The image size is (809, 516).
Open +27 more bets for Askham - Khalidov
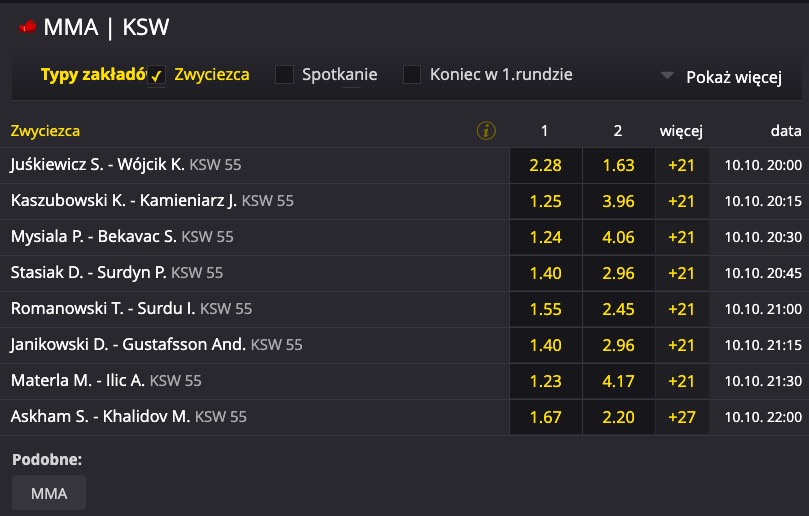(682, 417)
